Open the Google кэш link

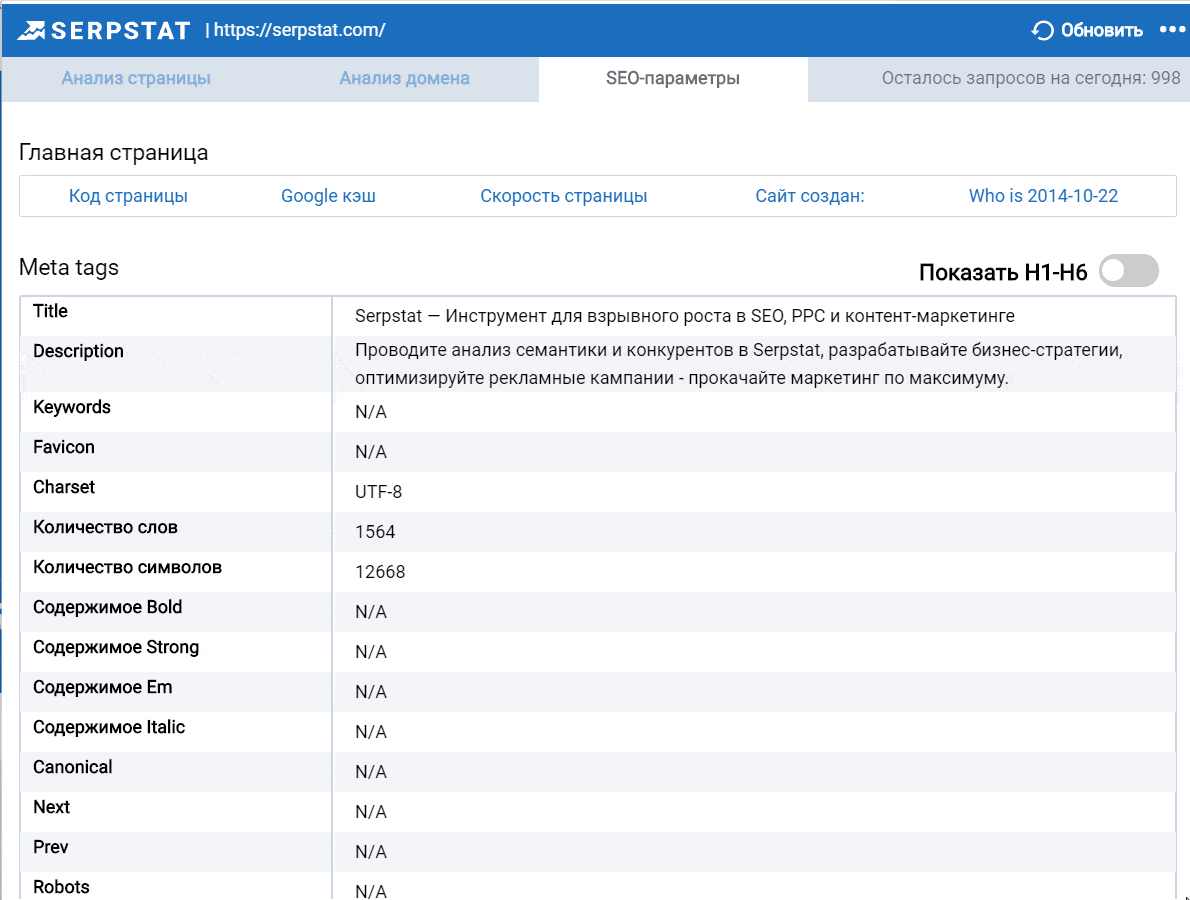coord(329,196)
